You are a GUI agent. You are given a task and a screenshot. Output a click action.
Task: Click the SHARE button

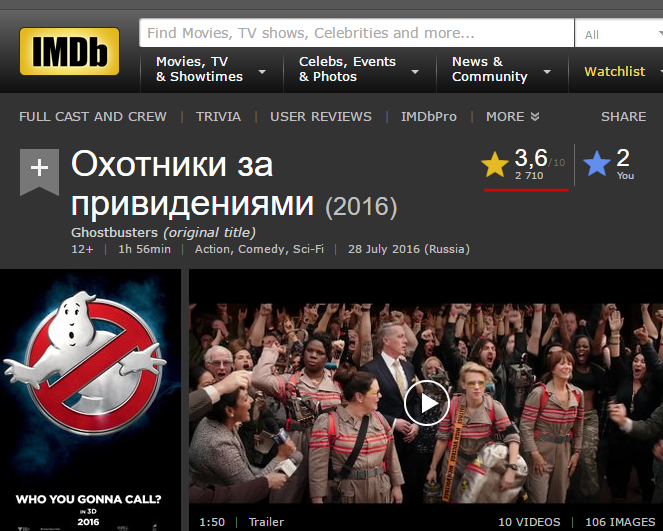coord(624,116)
